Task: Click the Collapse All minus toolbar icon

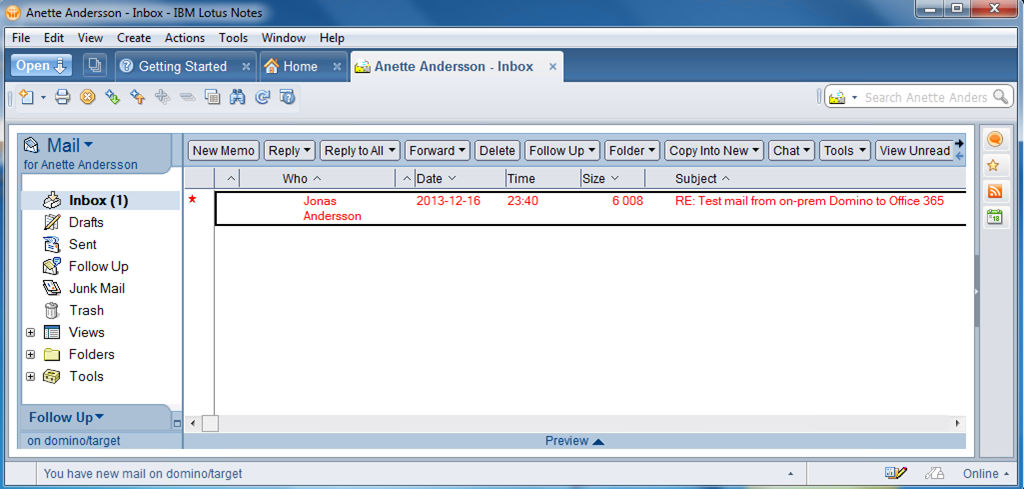Action: [187, 97]
